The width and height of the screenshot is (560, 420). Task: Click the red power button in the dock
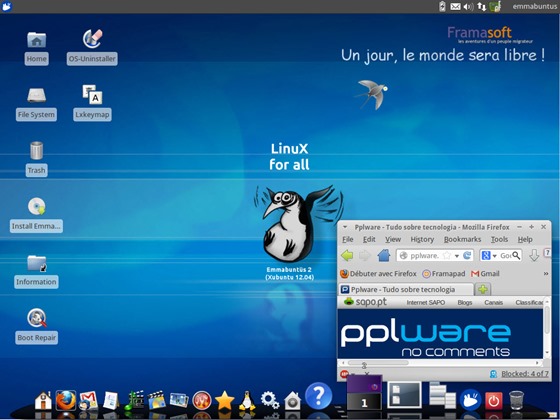(494, 401)
